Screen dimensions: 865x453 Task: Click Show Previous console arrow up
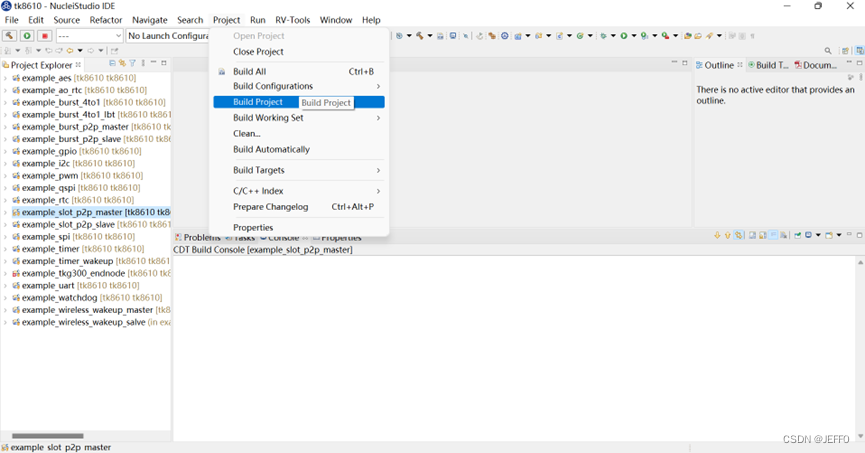point(728,235)
